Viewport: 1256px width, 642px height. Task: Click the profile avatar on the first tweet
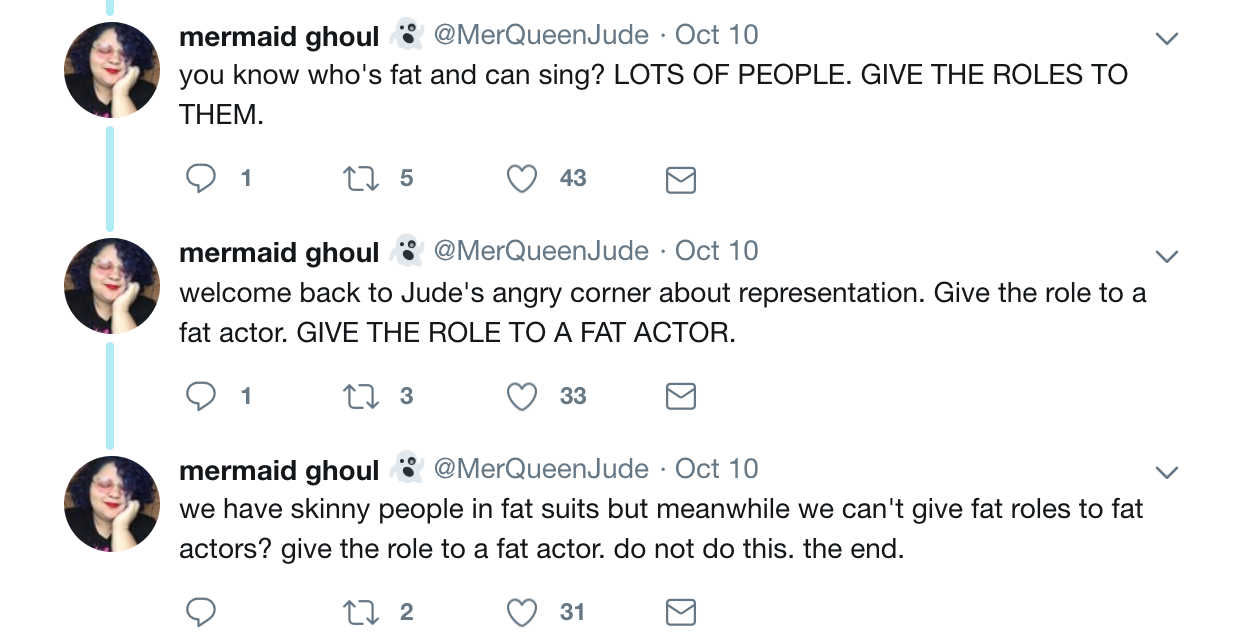pyautogui.click(x=112, y=70)
